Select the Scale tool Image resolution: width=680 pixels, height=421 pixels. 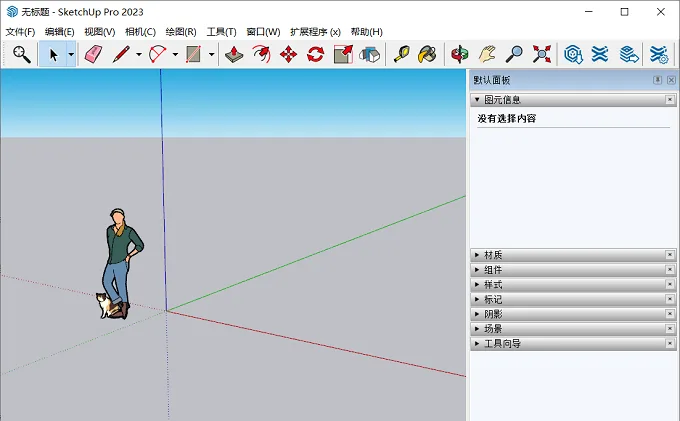(x=343, y=55)
